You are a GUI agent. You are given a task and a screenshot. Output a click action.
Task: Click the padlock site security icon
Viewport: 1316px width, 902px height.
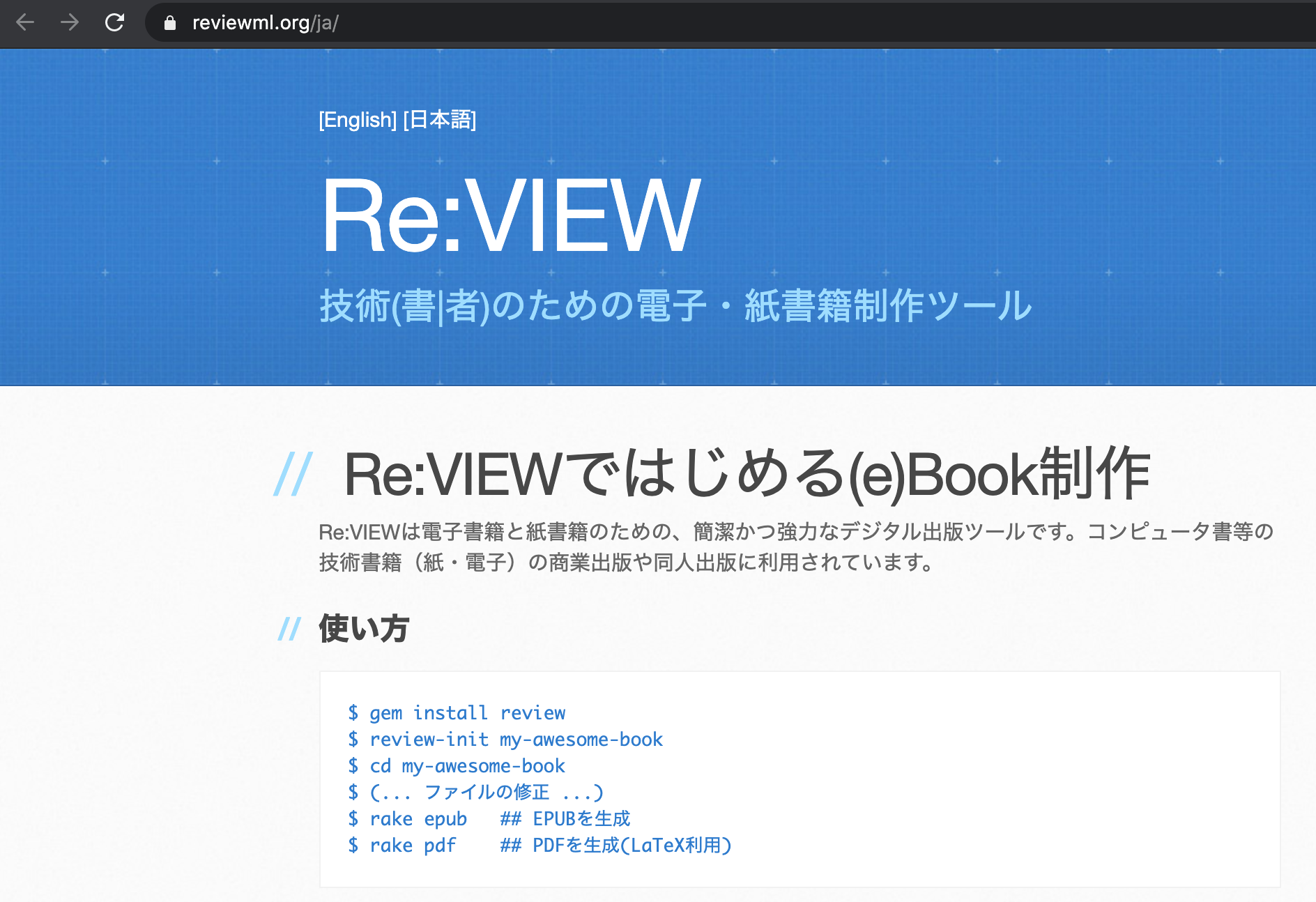coord(169,23)
